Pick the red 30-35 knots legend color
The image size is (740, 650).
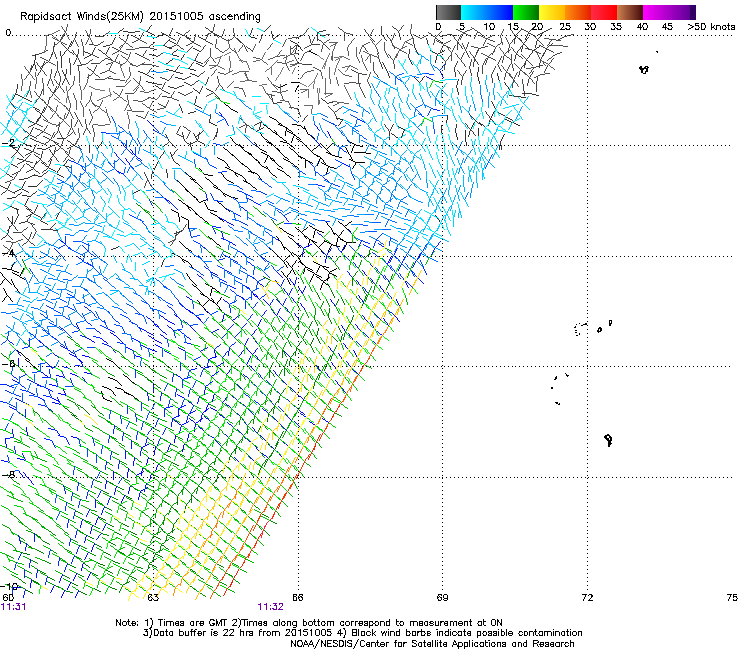[604, 12]
